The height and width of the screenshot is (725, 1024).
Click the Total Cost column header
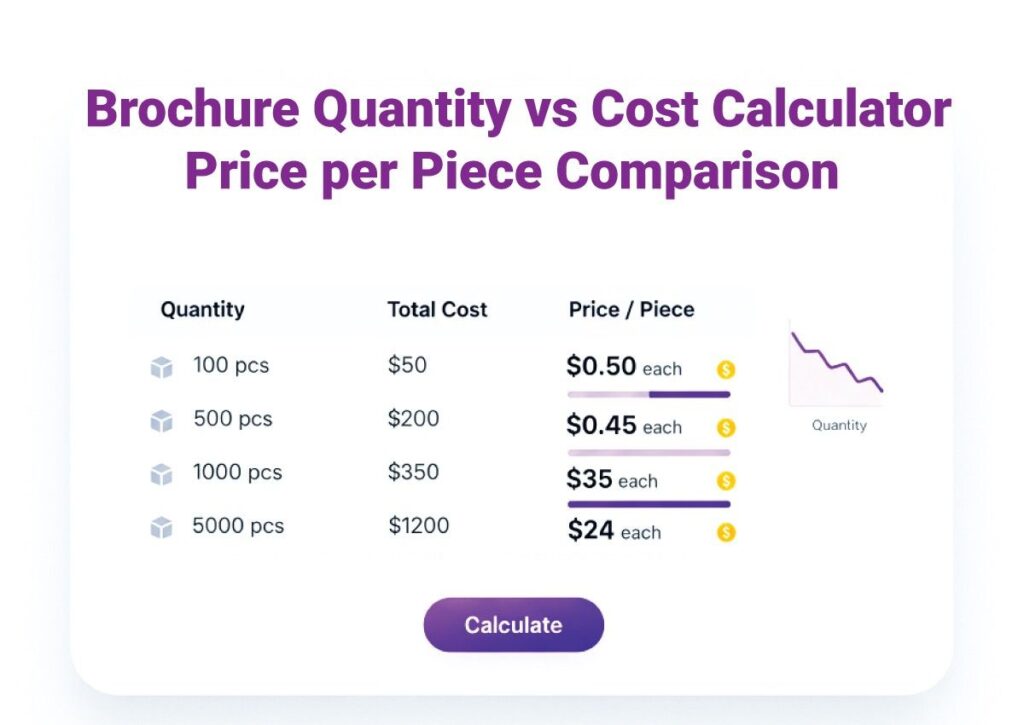pos(437,310)
